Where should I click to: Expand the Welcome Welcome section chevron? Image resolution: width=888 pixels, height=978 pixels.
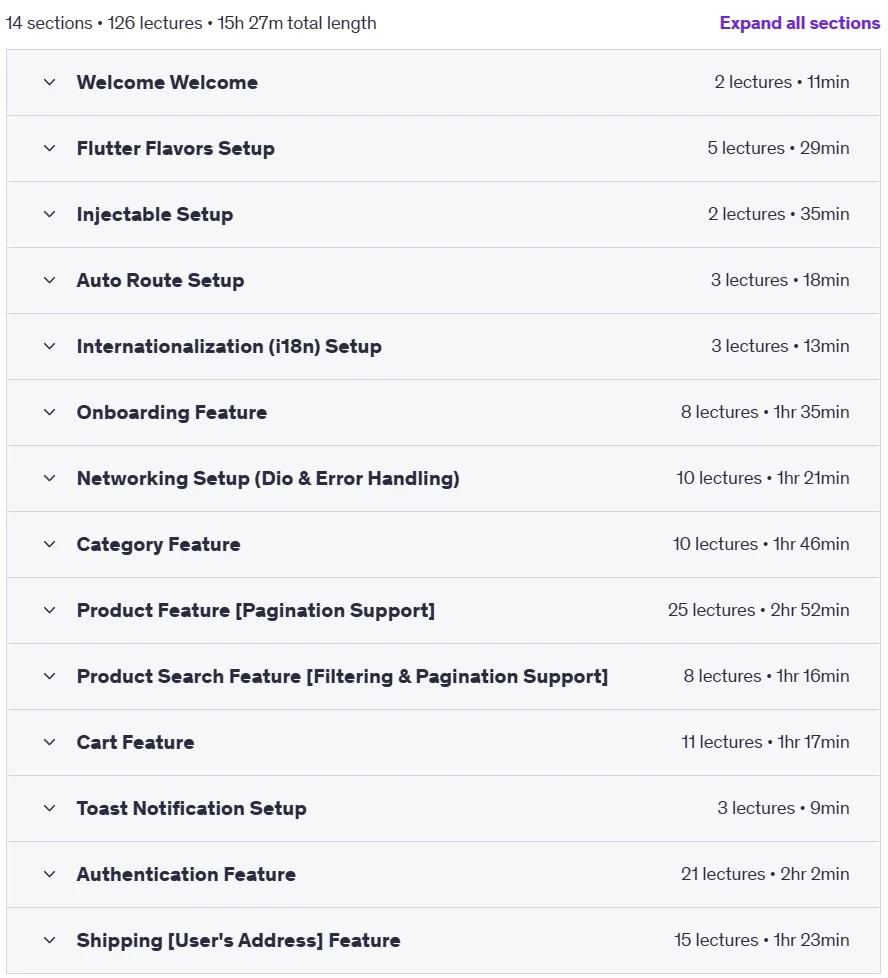[49, 82]
